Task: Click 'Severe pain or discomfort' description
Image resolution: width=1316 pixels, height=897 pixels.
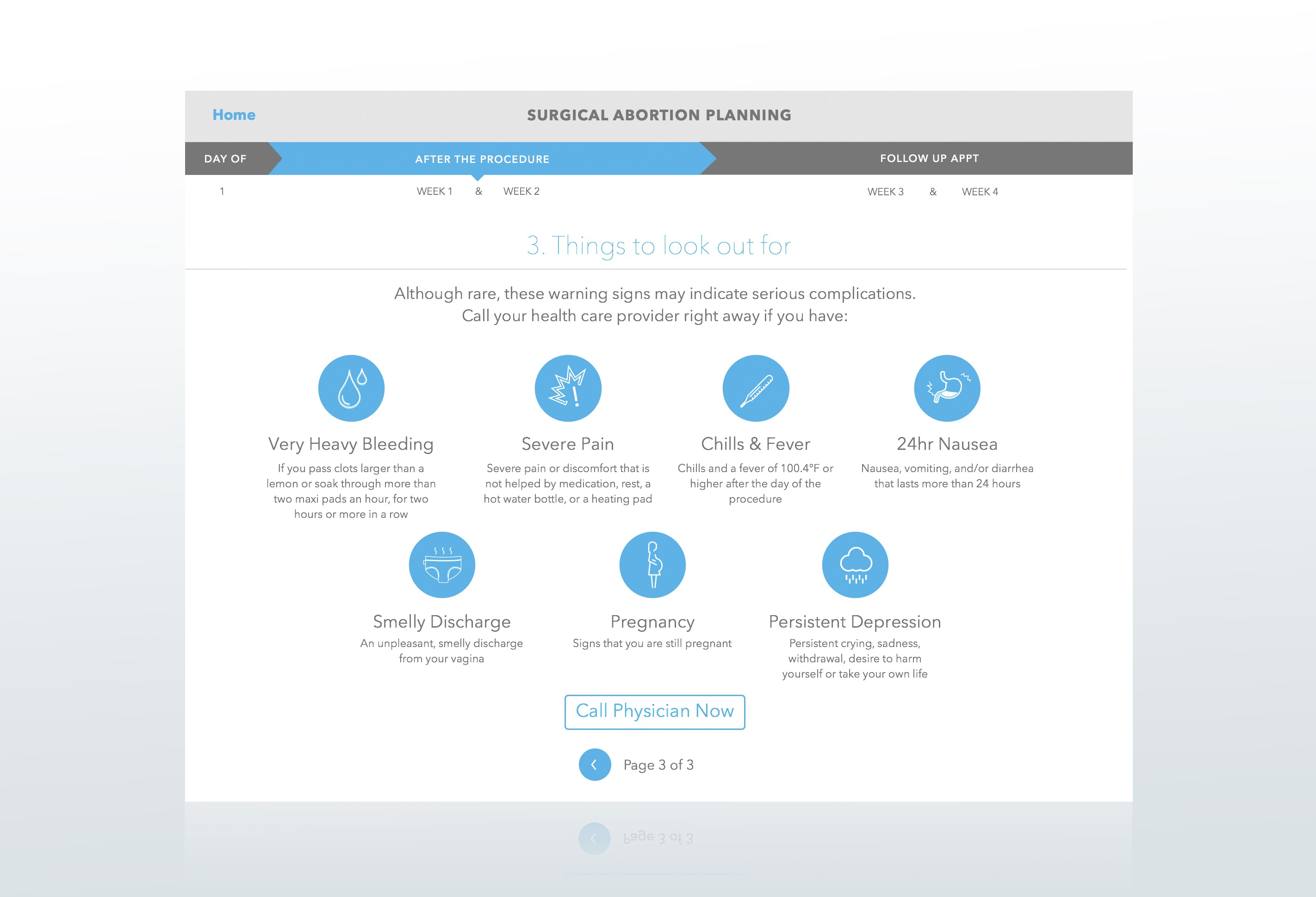Action: pyautogui.click(x=568, y=484)
